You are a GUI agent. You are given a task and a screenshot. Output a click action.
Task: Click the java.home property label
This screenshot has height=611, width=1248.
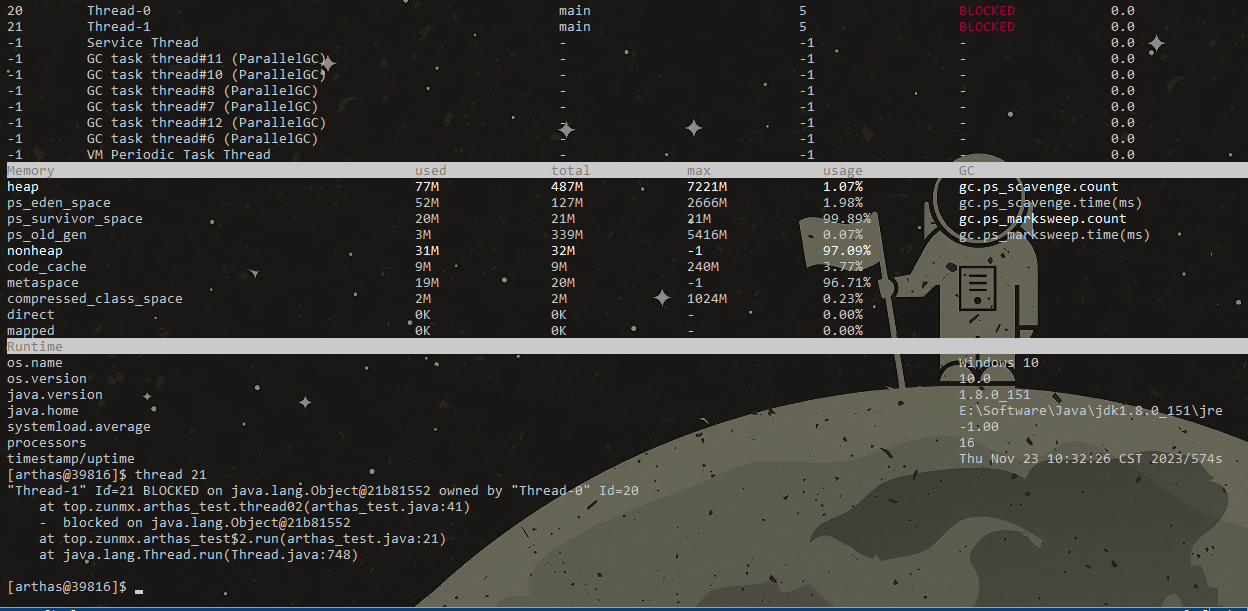pos(43,411)
